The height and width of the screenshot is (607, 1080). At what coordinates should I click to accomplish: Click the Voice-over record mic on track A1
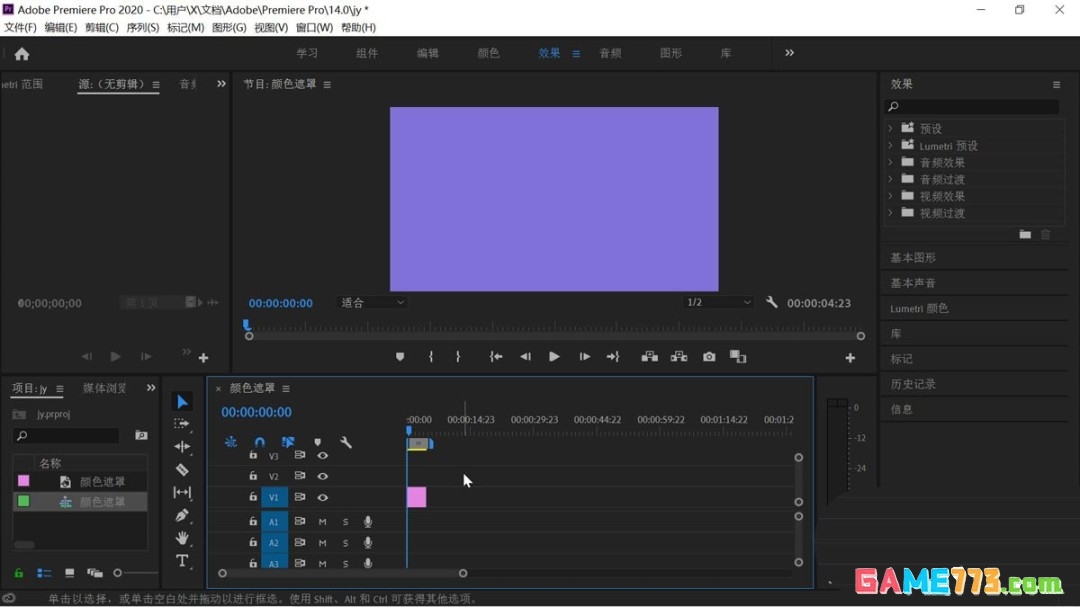(x=368, y=521)
